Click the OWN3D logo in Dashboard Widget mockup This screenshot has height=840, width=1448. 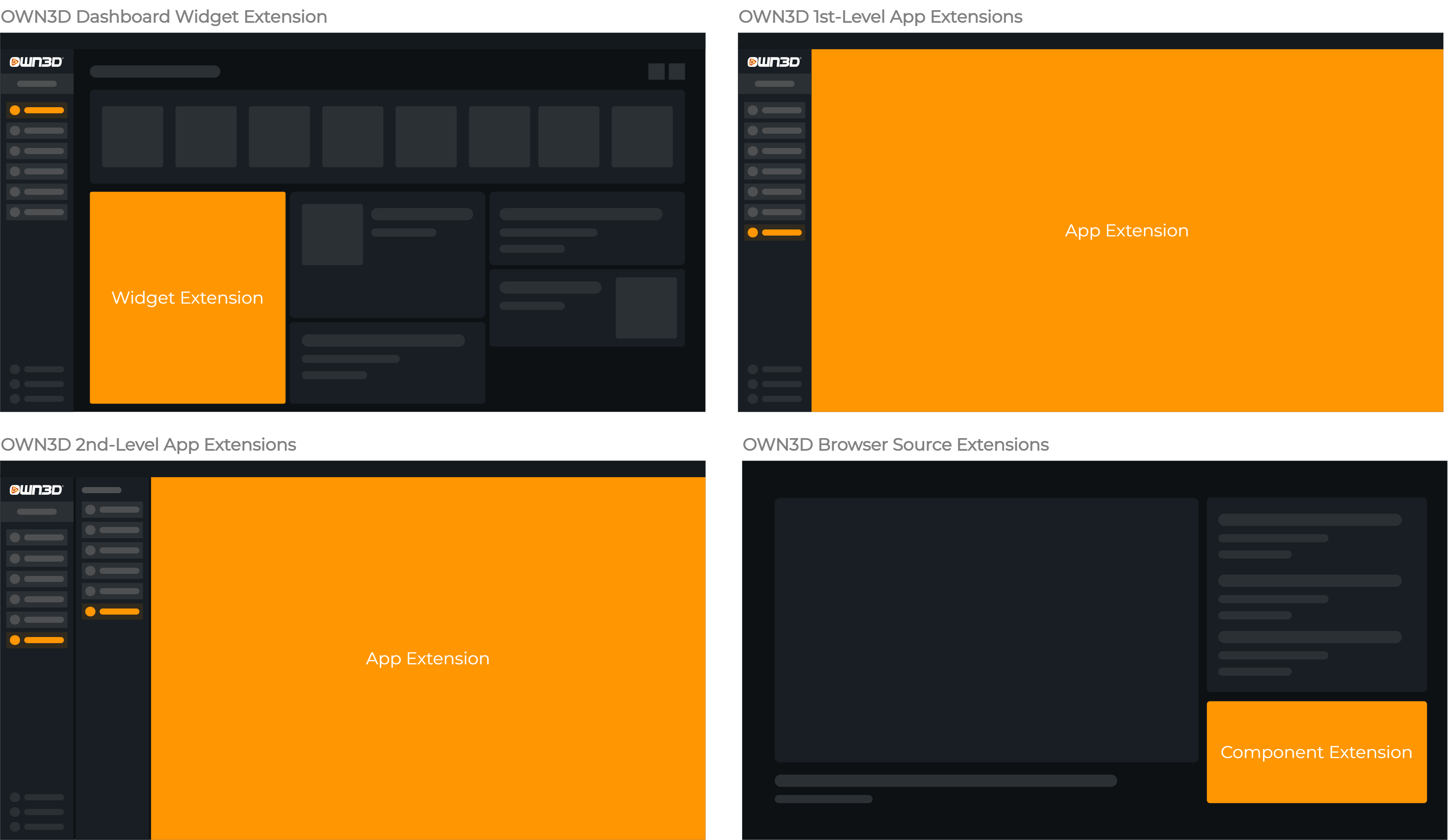tap(36, 62)
